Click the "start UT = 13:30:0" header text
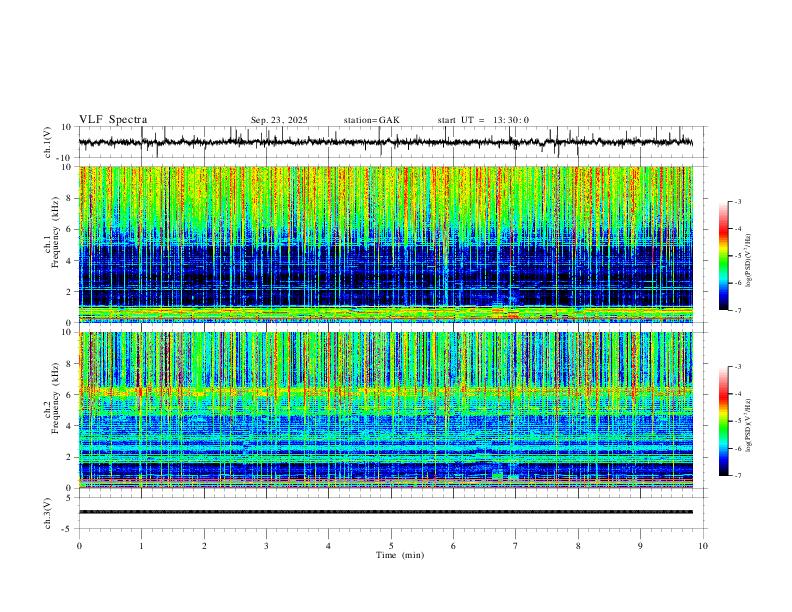The height and width of the screenshot is (612, 792). pyautogui.click(x=483, y=120)
